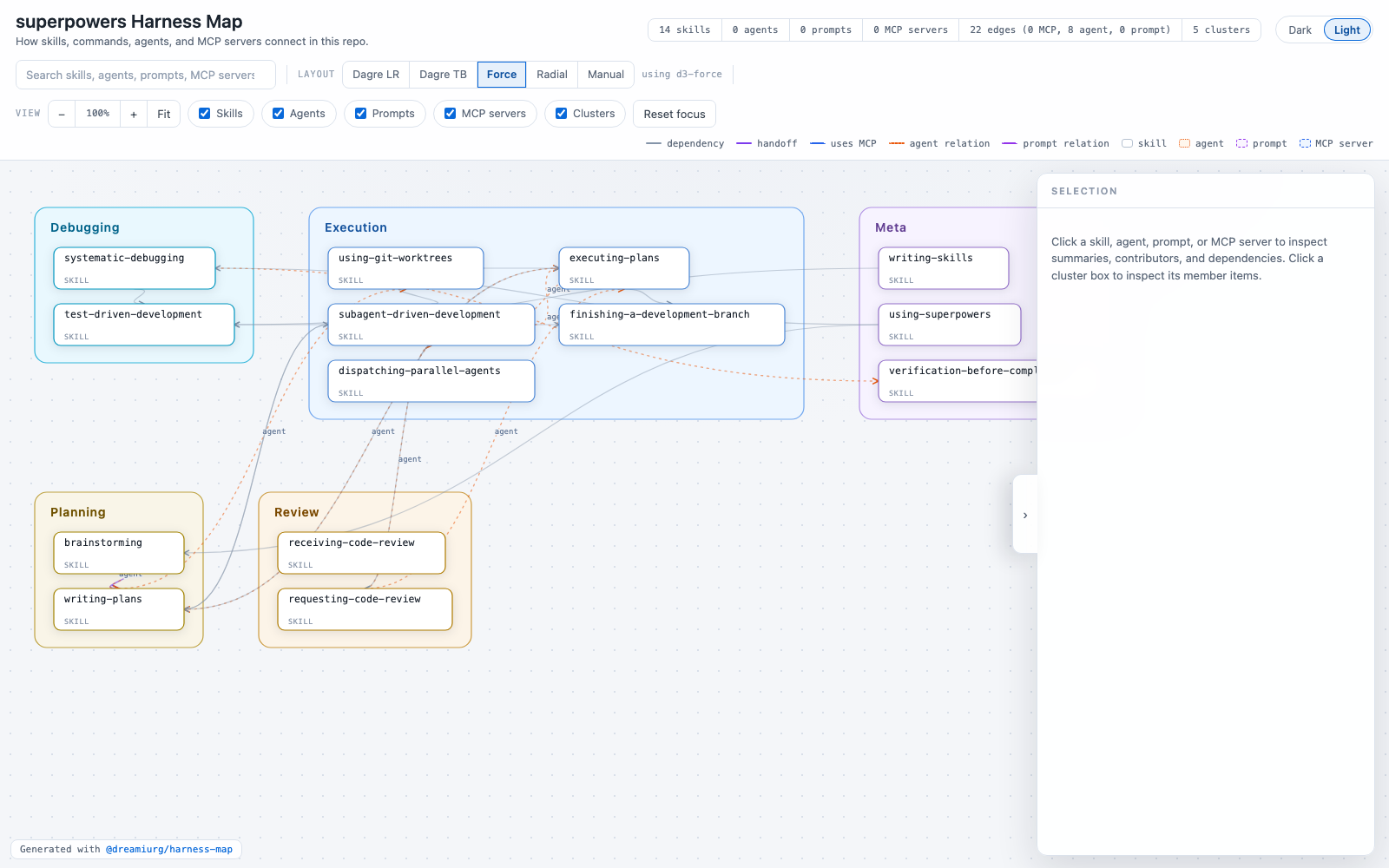Select the using-superpowers skill node
This screenshot has height=868, width=1389.
click(x=950, y=325)
